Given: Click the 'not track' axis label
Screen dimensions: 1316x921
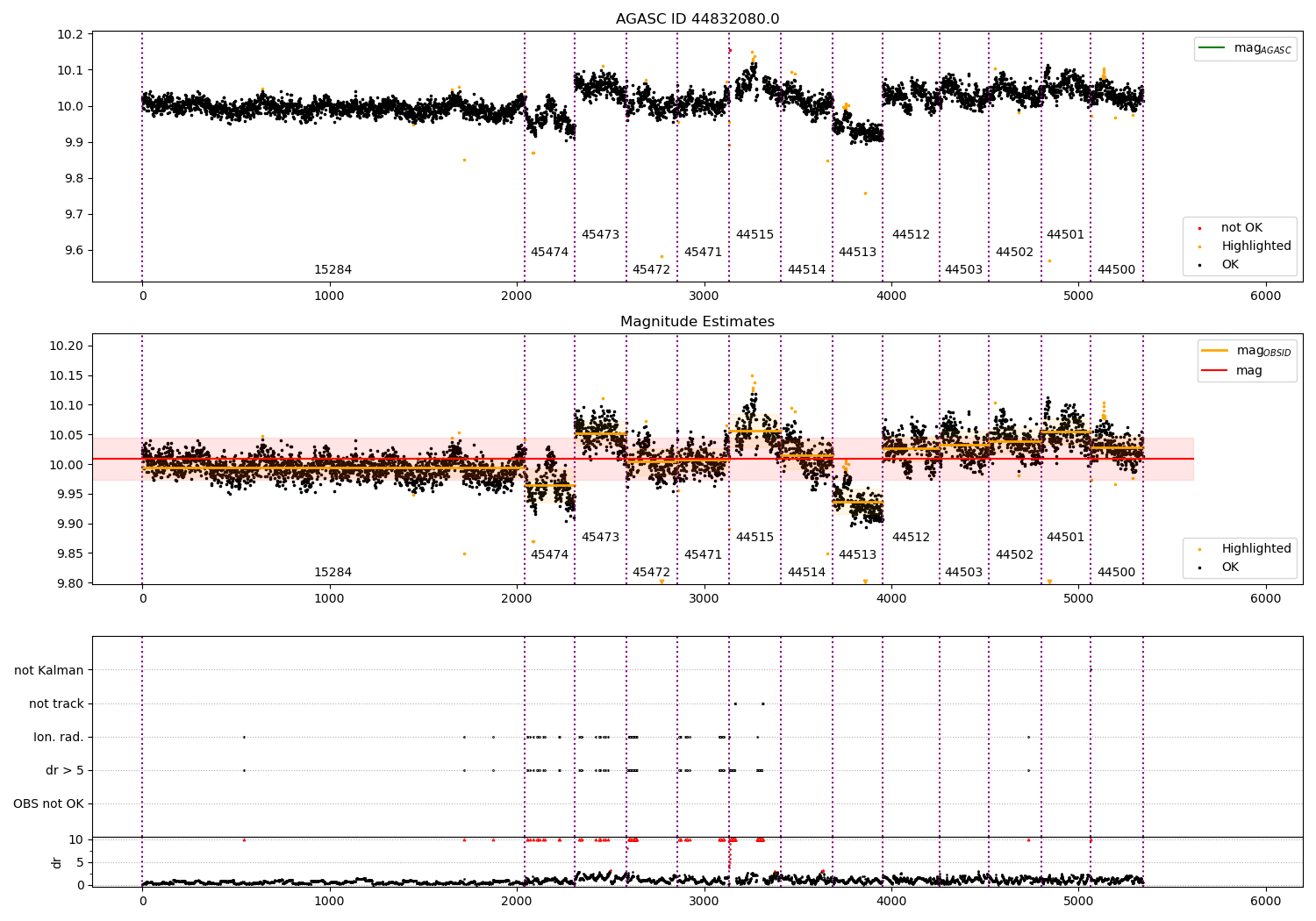Looking at the screenshot, I should click(56, 703).
